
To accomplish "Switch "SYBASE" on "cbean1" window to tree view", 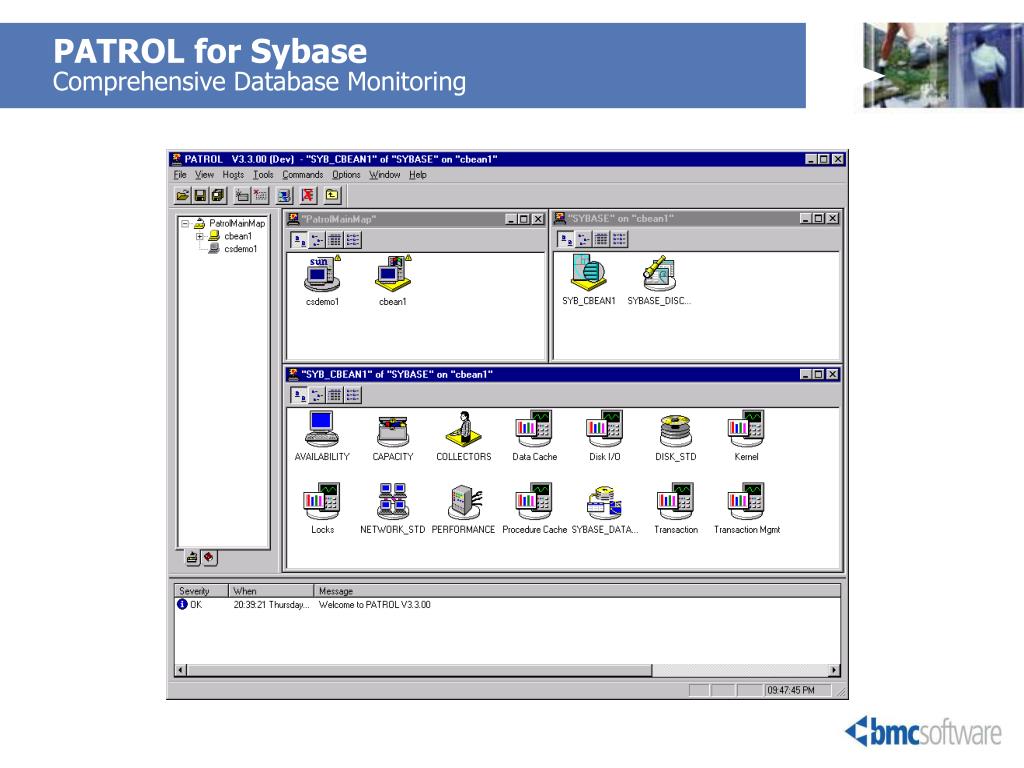I will tap(583, 240).
